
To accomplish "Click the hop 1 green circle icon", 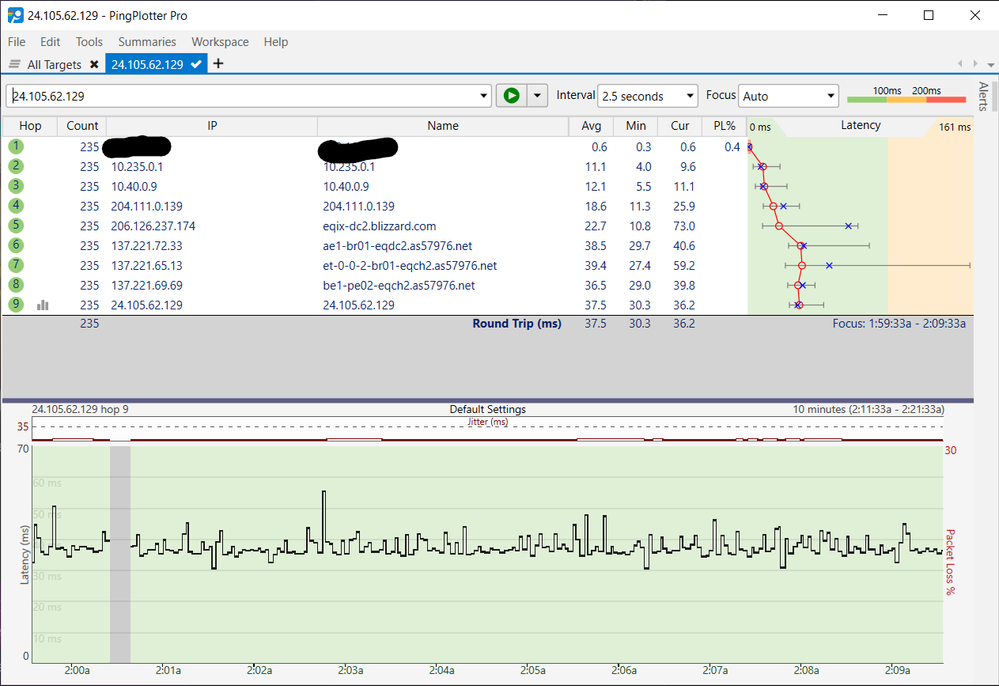I will click(16, 146).
